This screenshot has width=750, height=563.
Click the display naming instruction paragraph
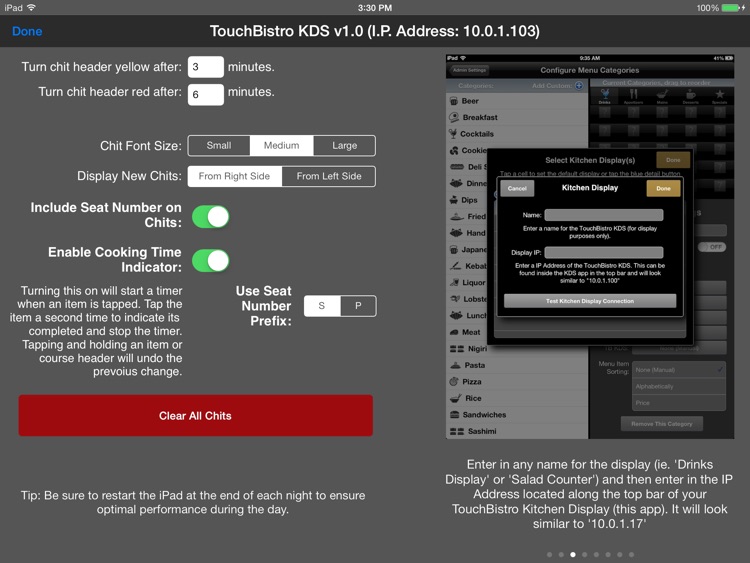coord(589,494)
